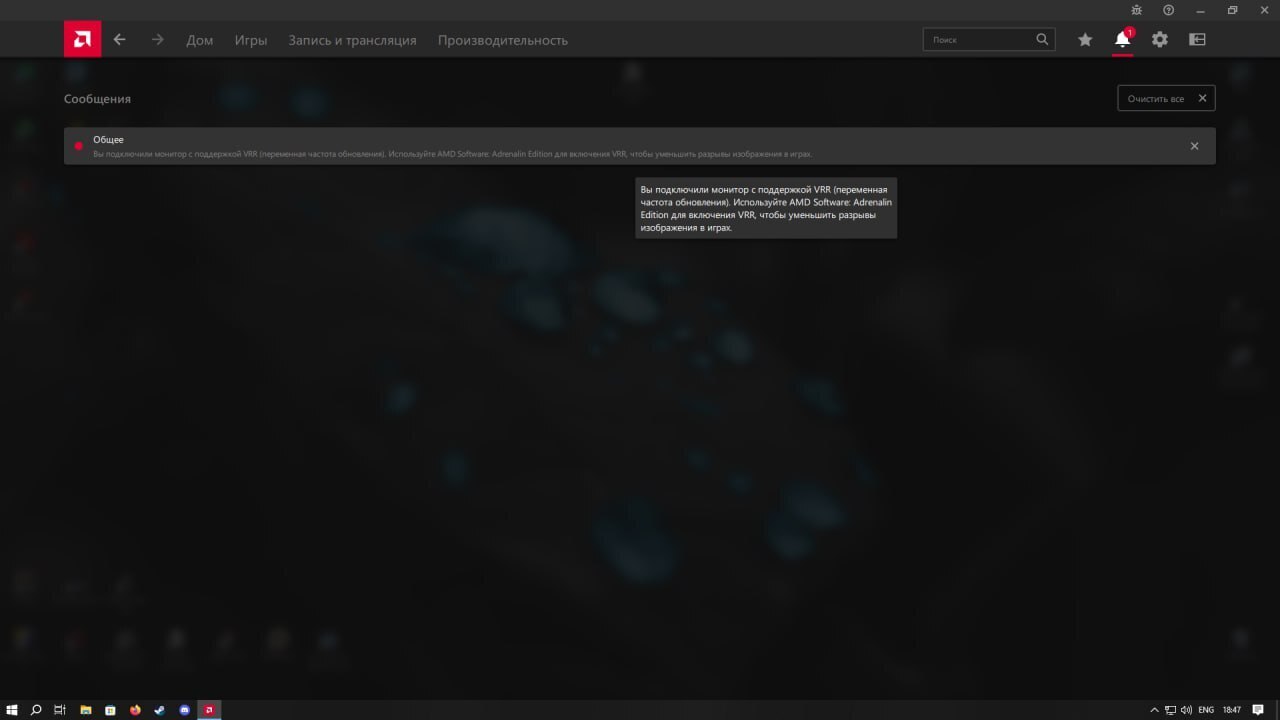Go back with the left arrow

(120, 40)
